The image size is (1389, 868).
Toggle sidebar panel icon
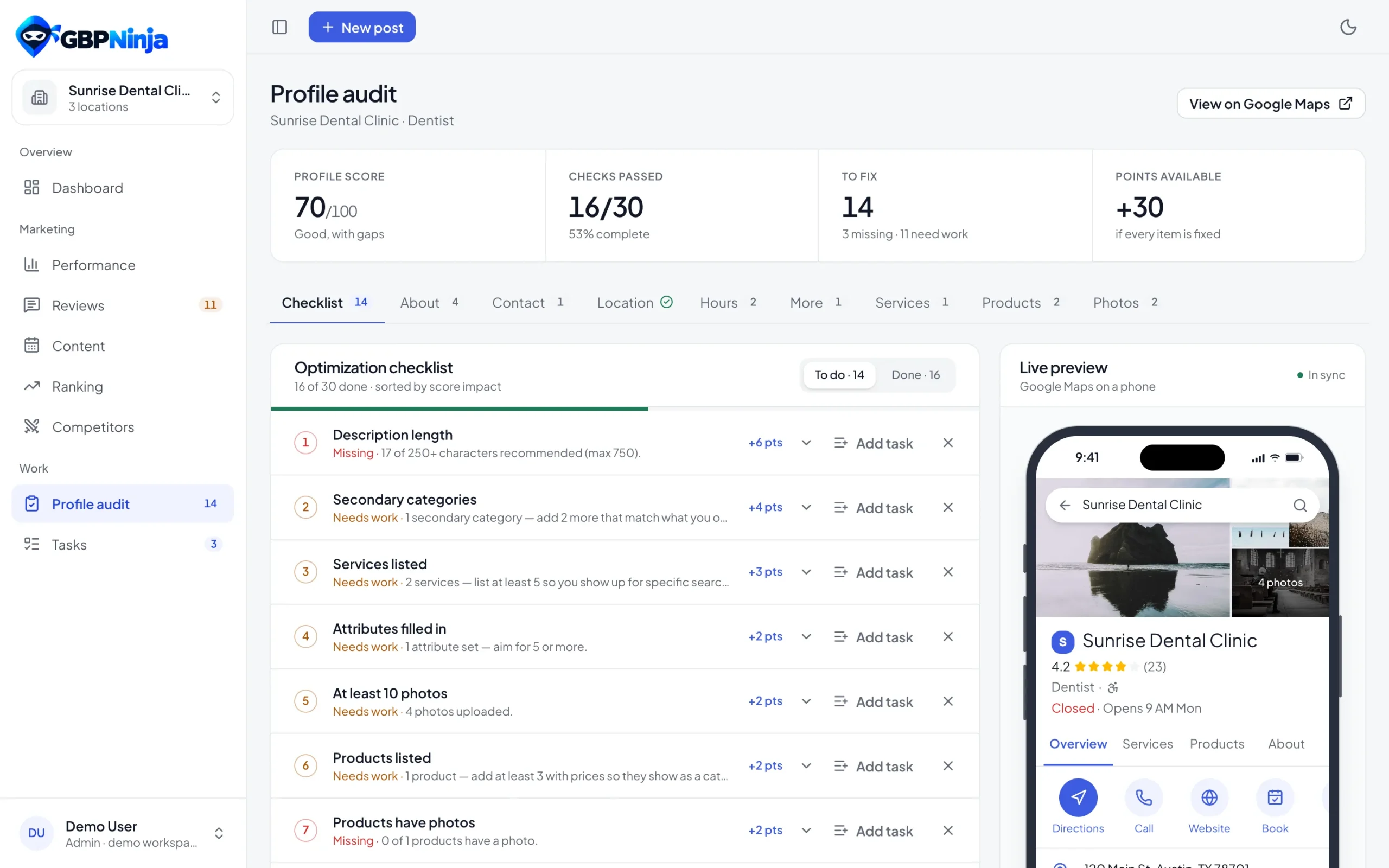pos(279,27)
